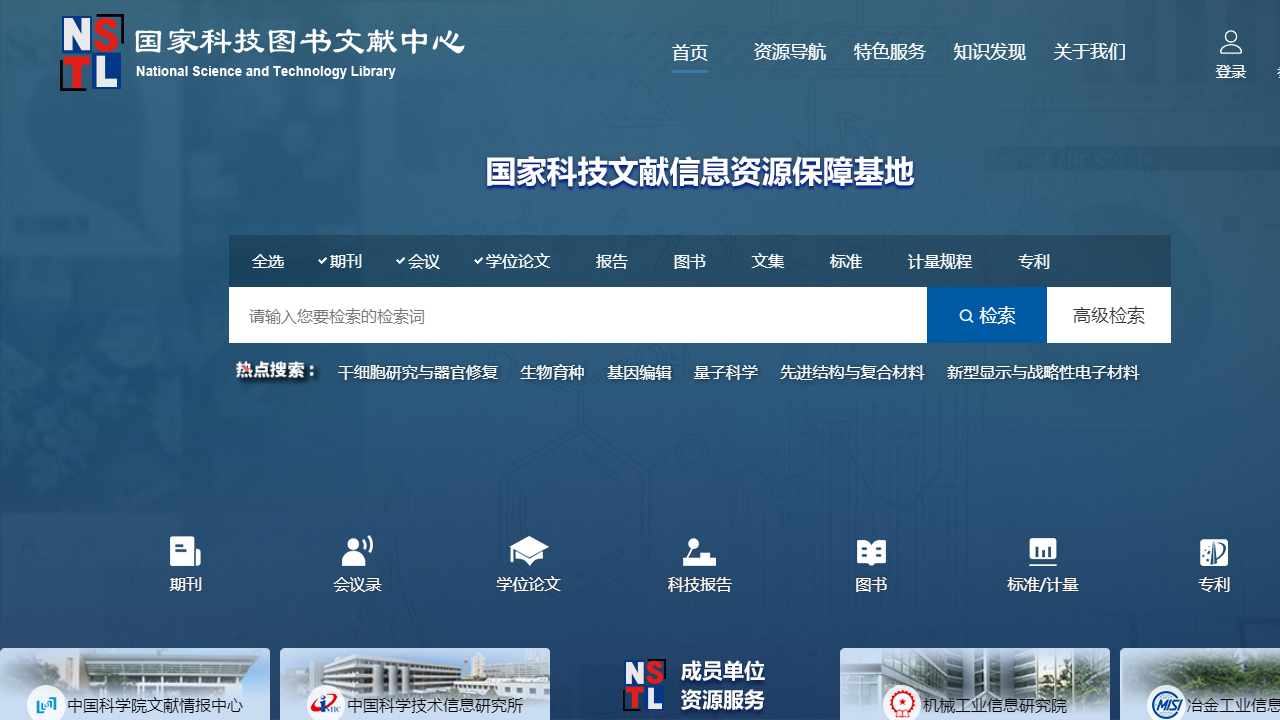This screenshot has width=1280, height=720.
Task: Check the 标准 search type
Action: [x=846, y=261]
